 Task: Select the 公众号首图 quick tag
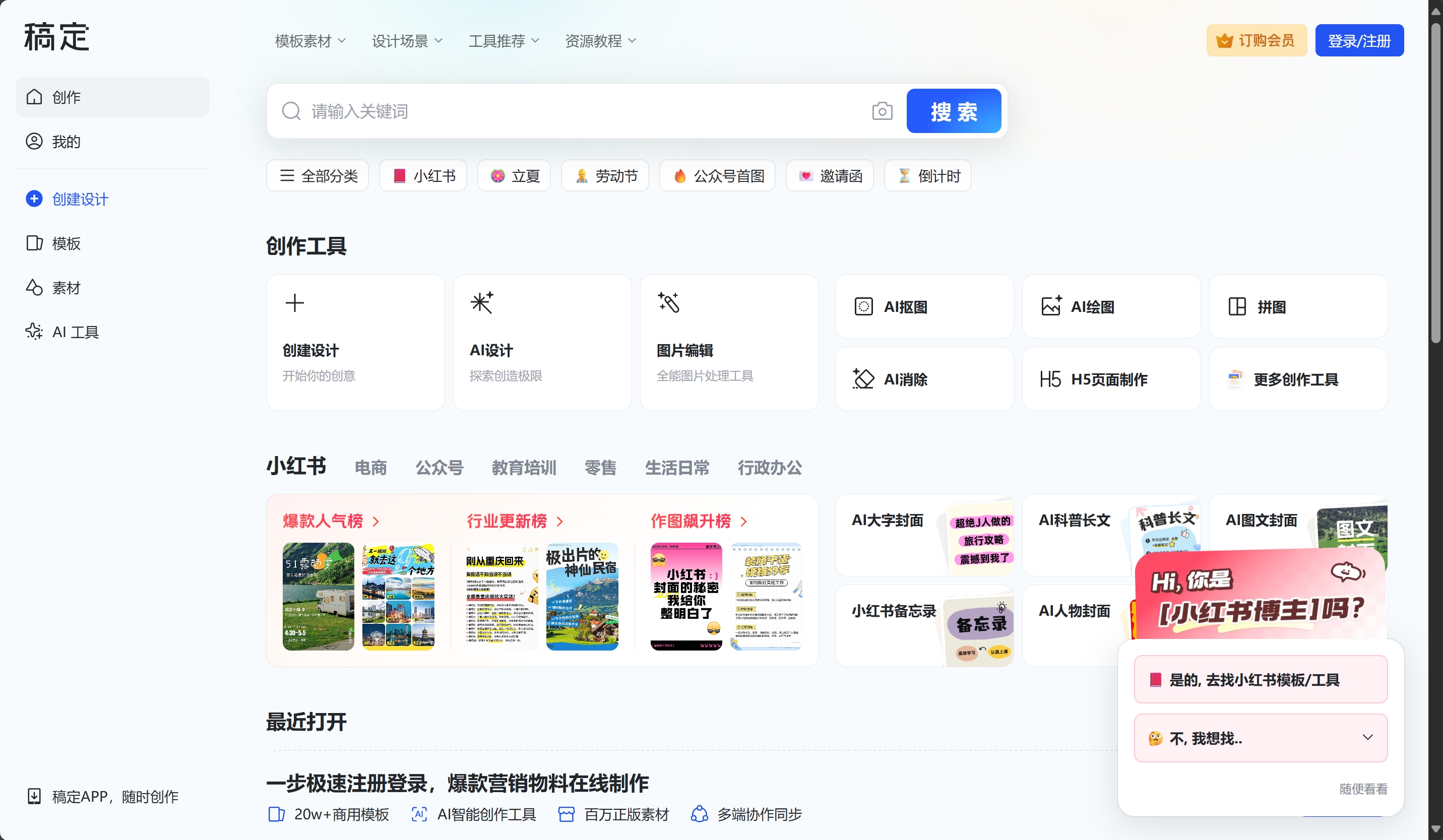tap(718, 176)
